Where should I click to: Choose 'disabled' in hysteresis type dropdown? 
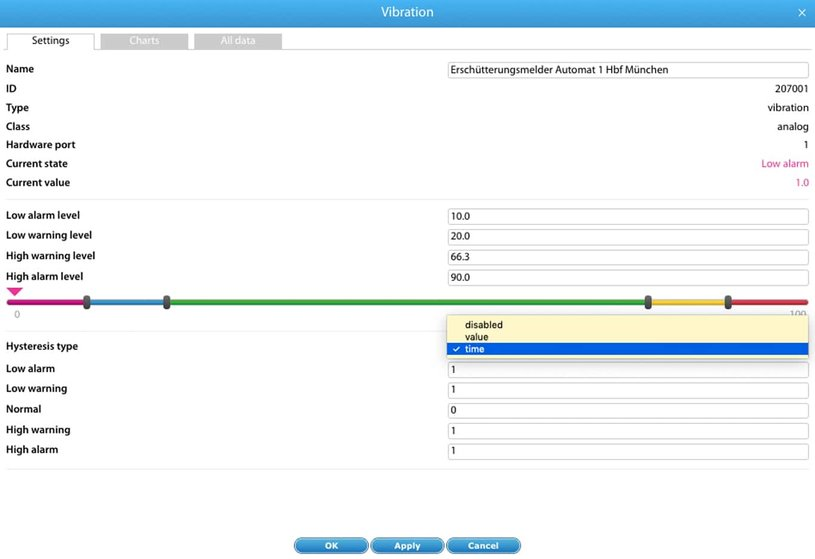tap(484, 325)
